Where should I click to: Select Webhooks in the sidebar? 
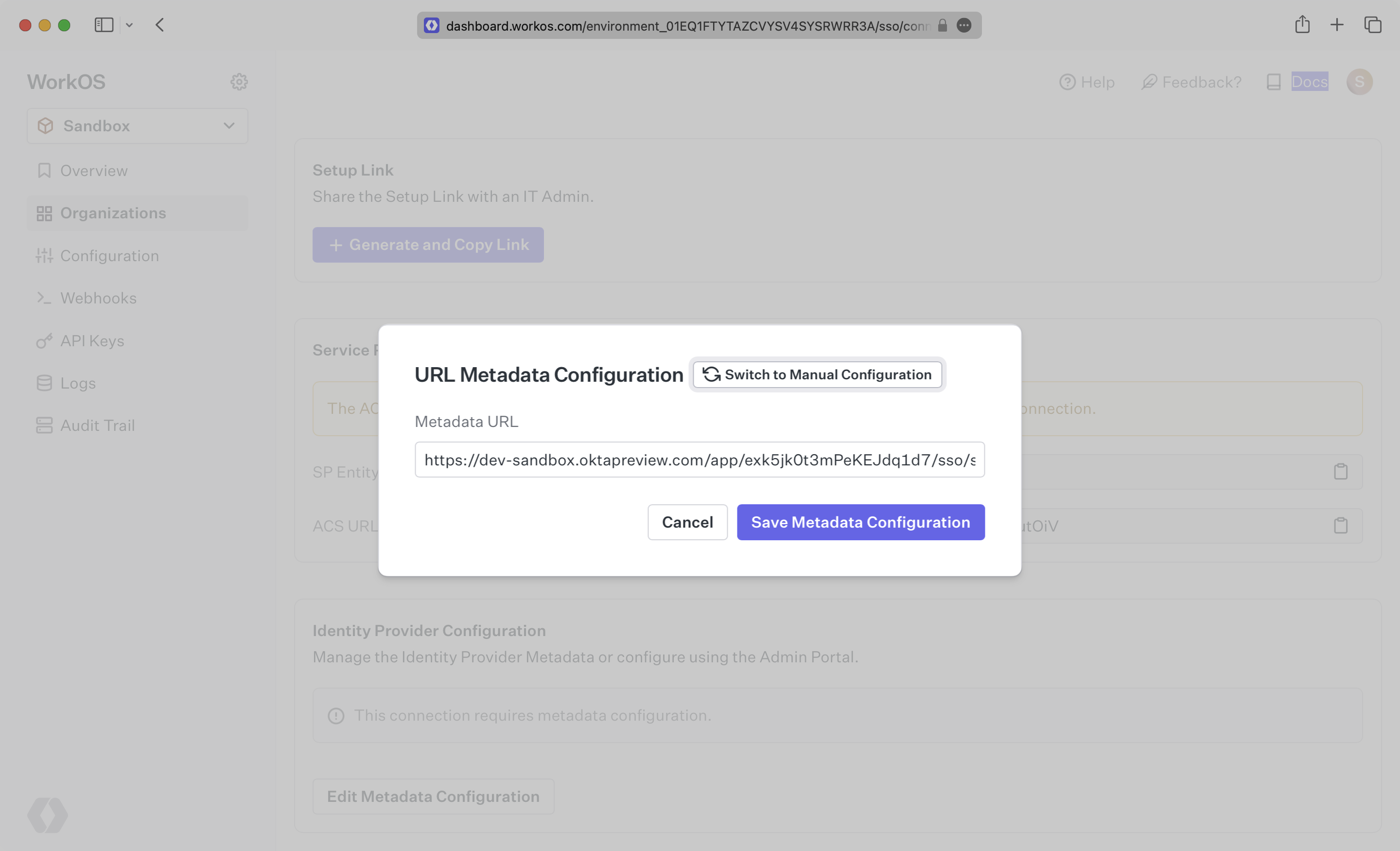coord(98,297)
